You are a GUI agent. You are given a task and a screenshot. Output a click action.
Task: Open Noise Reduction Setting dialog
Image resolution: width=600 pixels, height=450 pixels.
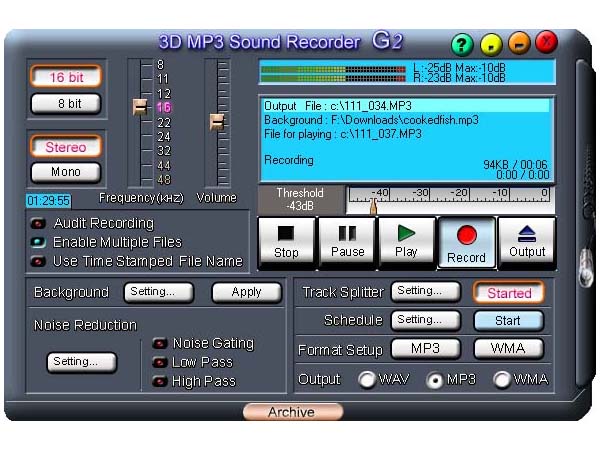[x=82, y=362]
